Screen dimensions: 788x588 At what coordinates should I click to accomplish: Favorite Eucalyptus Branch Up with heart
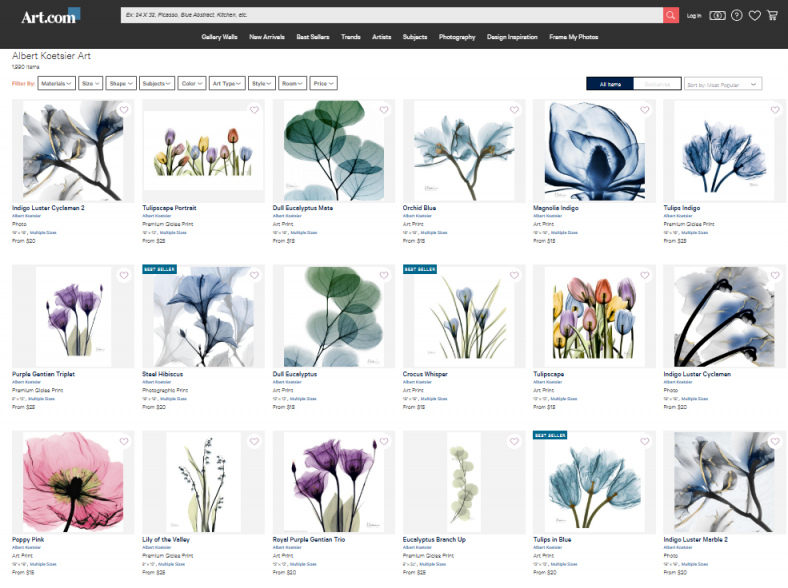[x=514, y=441]
